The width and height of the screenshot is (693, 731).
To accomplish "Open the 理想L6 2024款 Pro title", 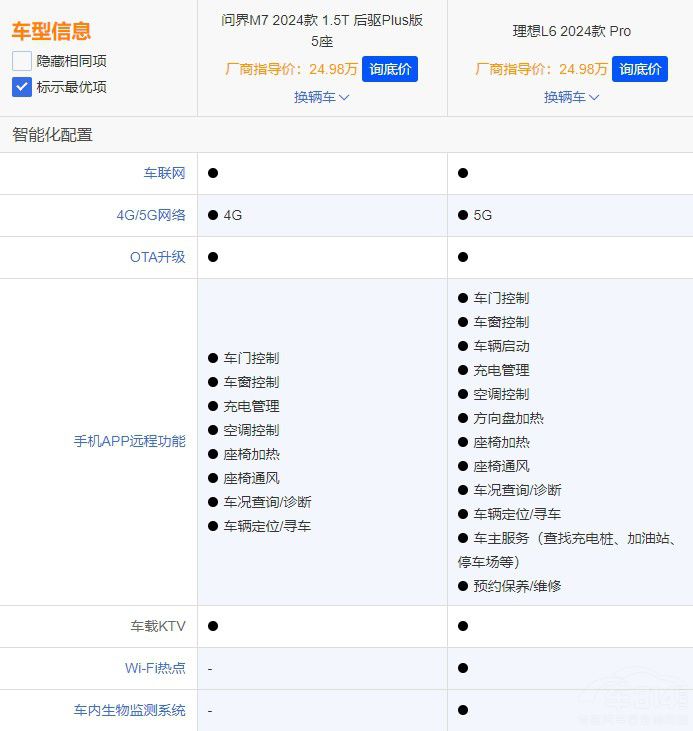I will click(572, 31).
